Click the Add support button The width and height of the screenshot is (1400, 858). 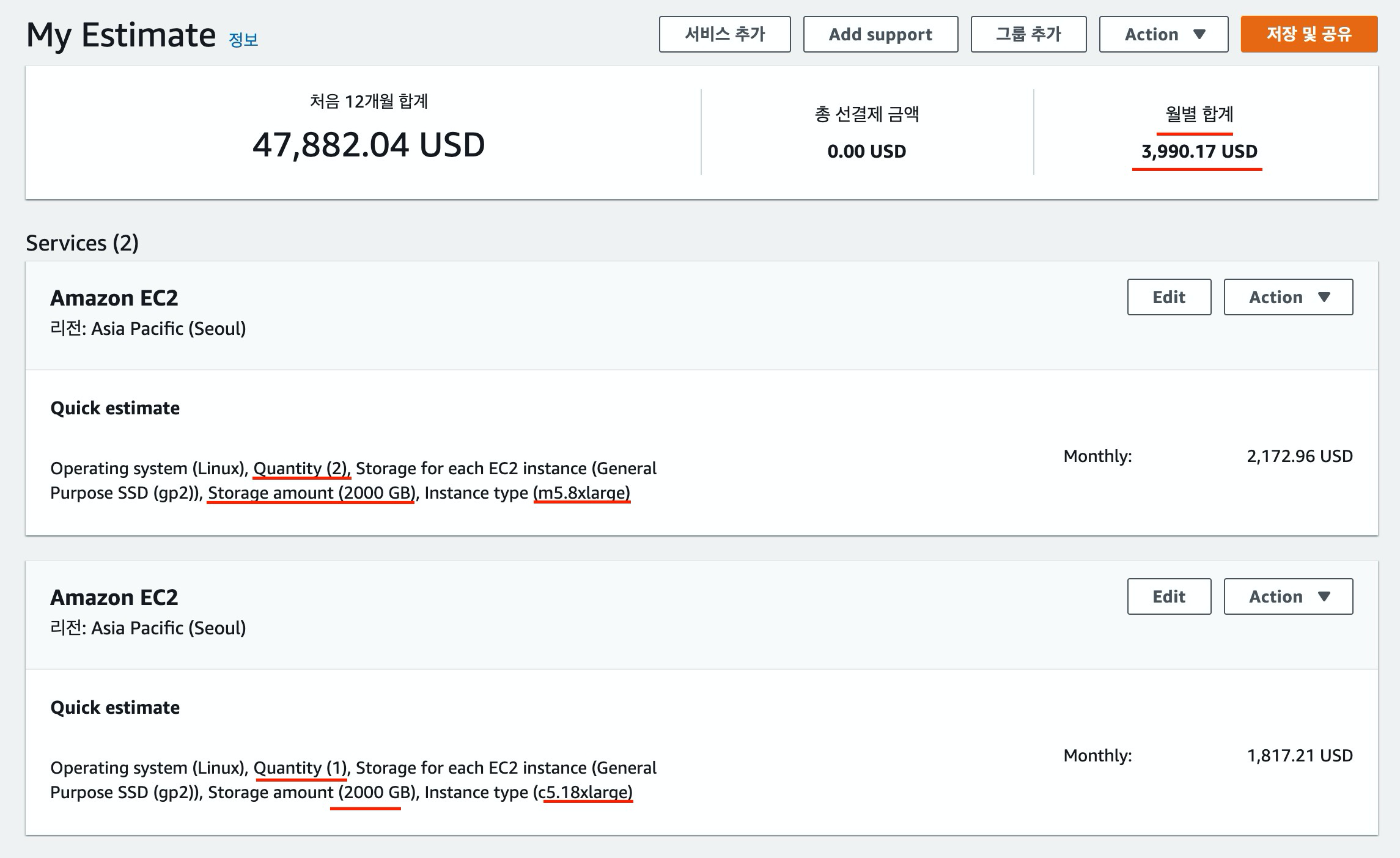880,34
